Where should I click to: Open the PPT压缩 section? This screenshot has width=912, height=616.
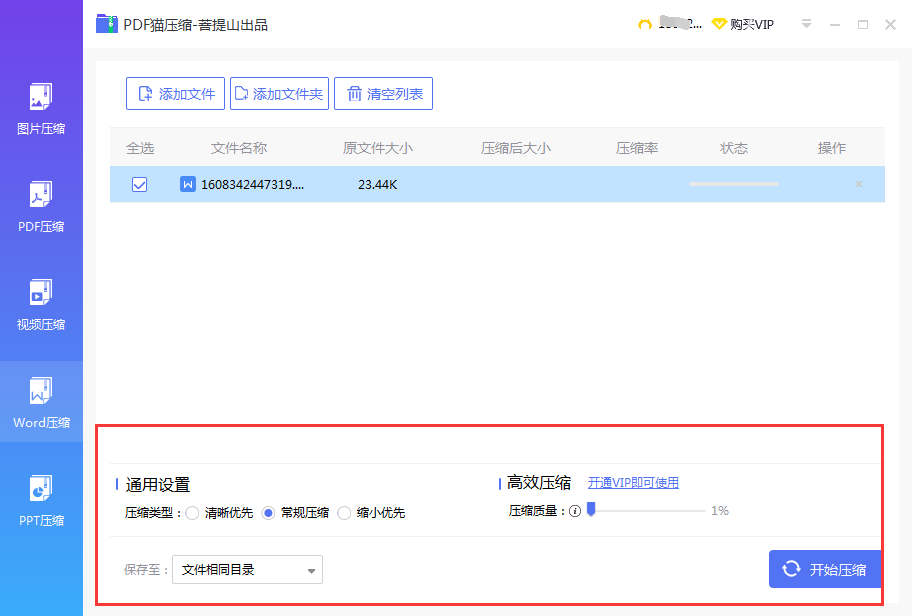pos(41,500)
